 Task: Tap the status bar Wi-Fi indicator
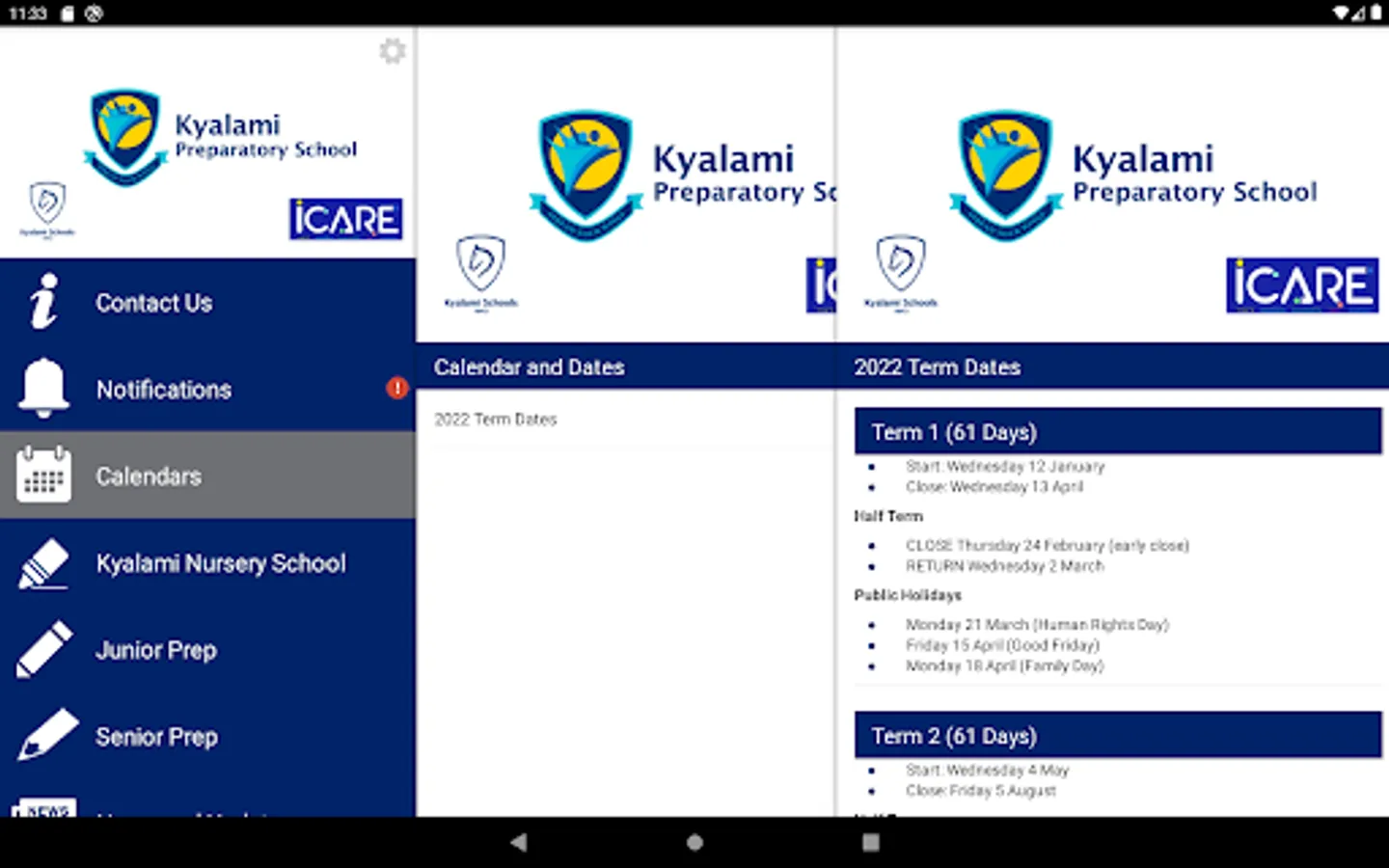[x=1341, y=14]
